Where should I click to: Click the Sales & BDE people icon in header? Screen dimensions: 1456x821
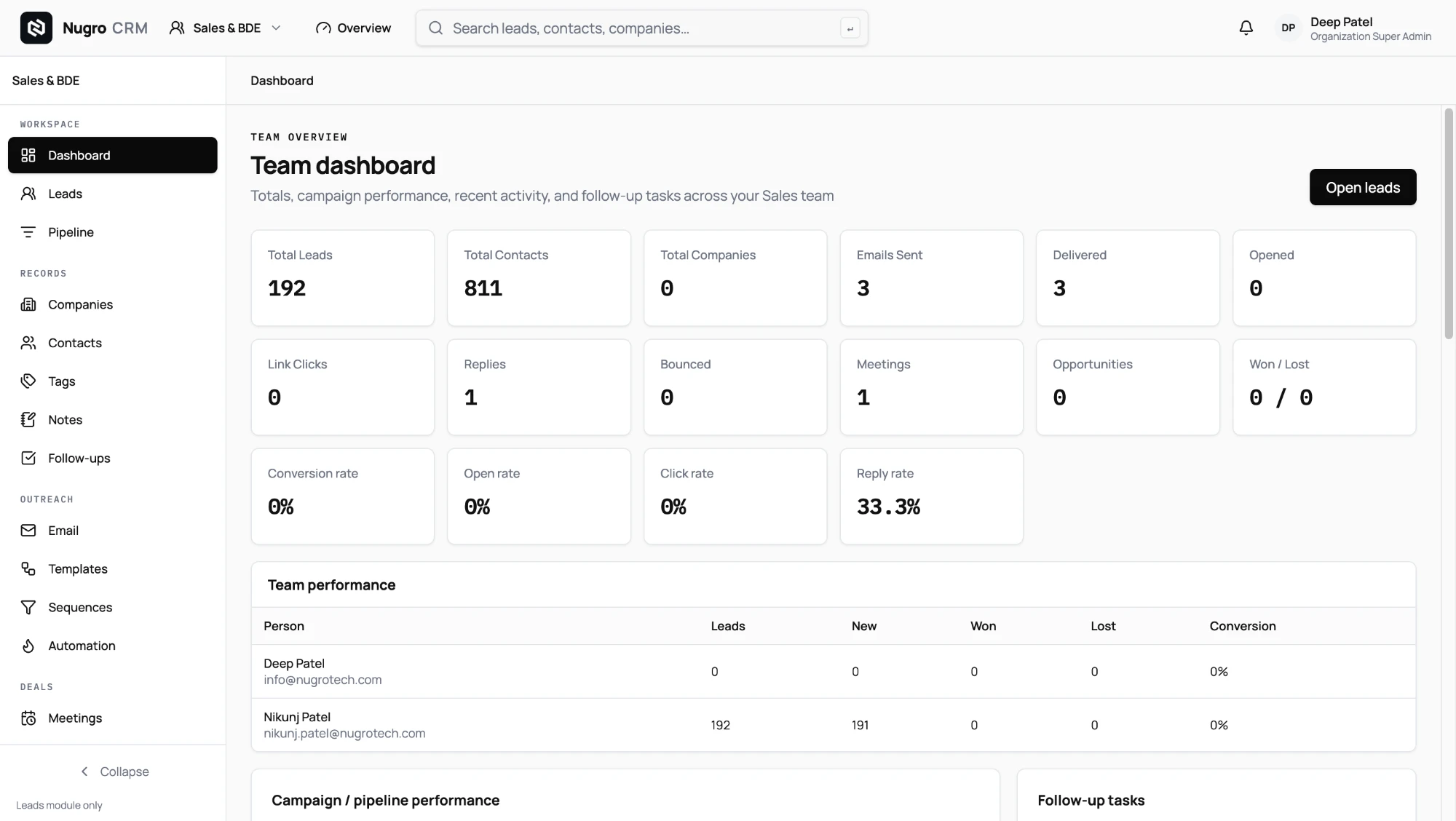[x=177, y=28]
